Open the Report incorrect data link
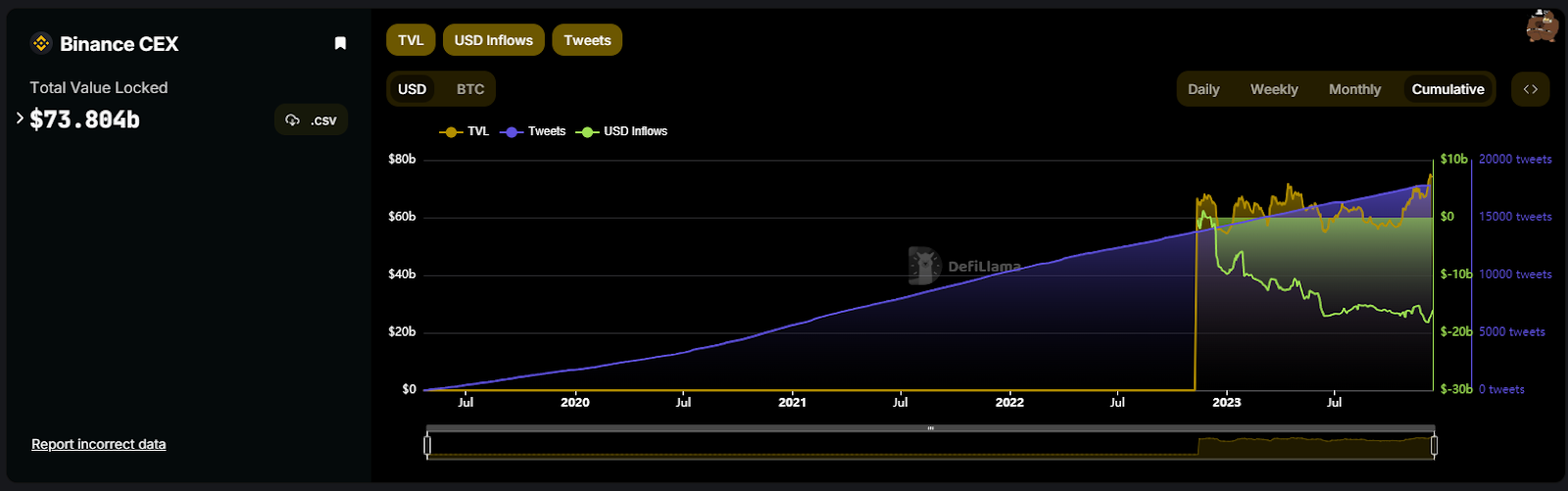 point(98,444)
